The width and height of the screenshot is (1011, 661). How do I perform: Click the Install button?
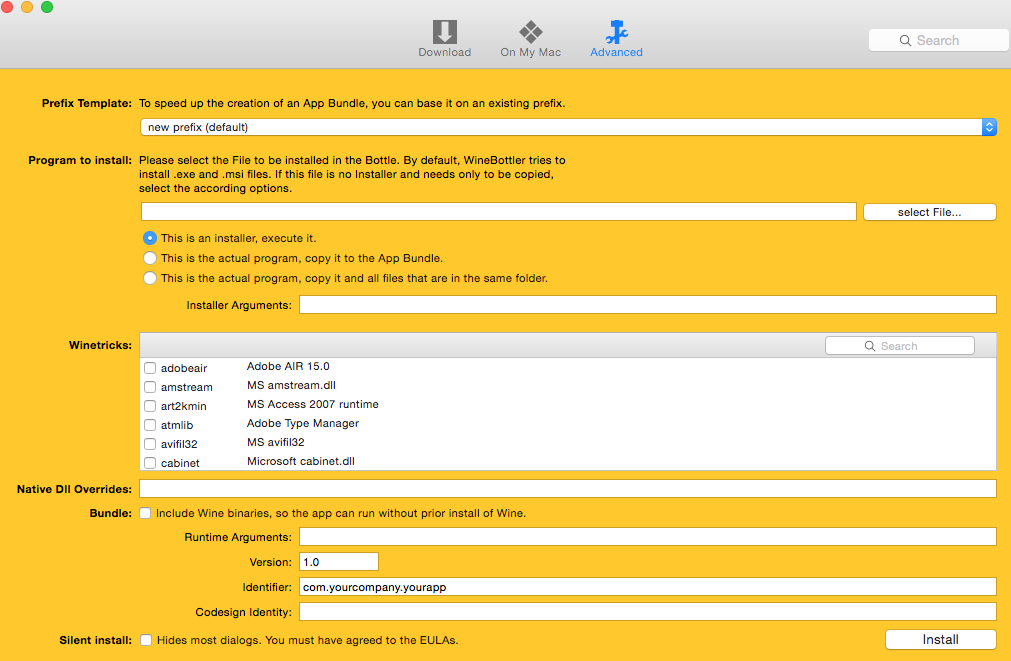(940, 640)
